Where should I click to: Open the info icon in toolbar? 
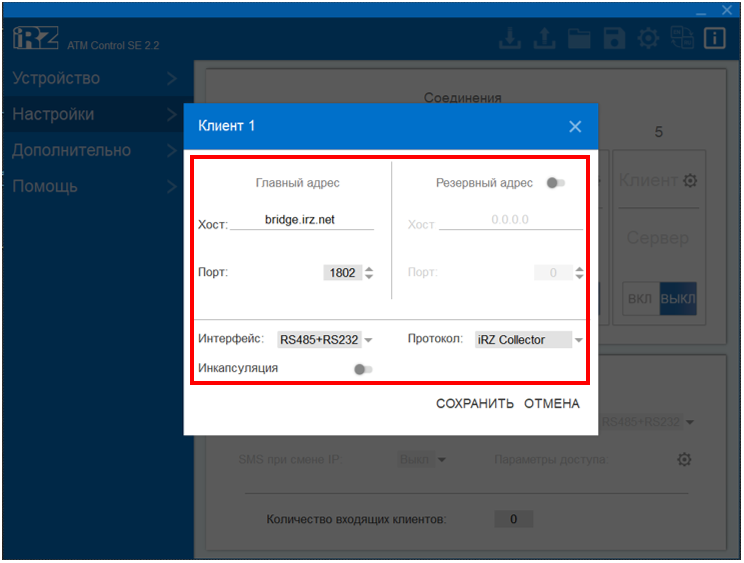coord(715,39)
